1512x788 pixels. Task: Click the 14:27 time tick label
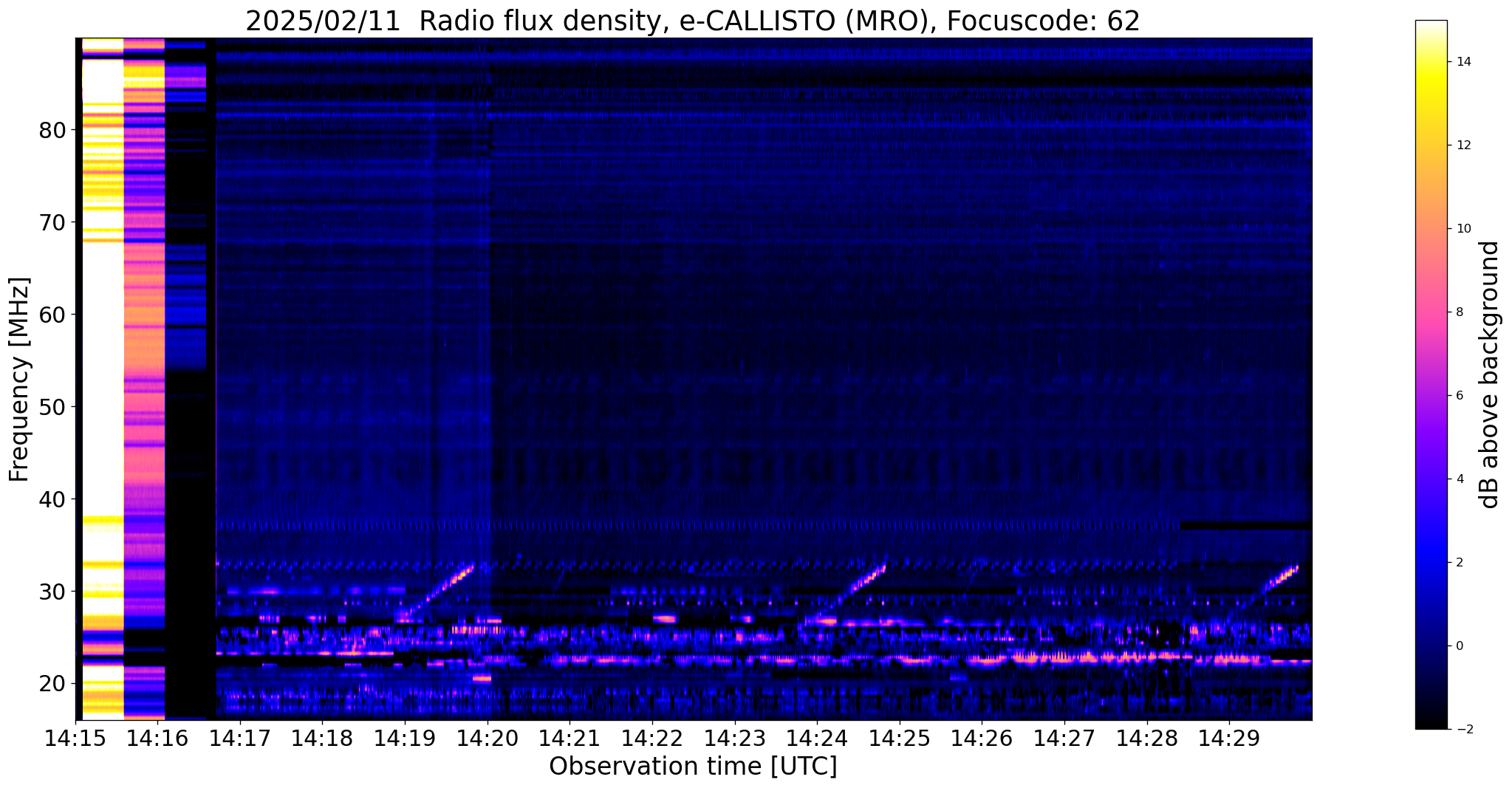click(1064, 739)
